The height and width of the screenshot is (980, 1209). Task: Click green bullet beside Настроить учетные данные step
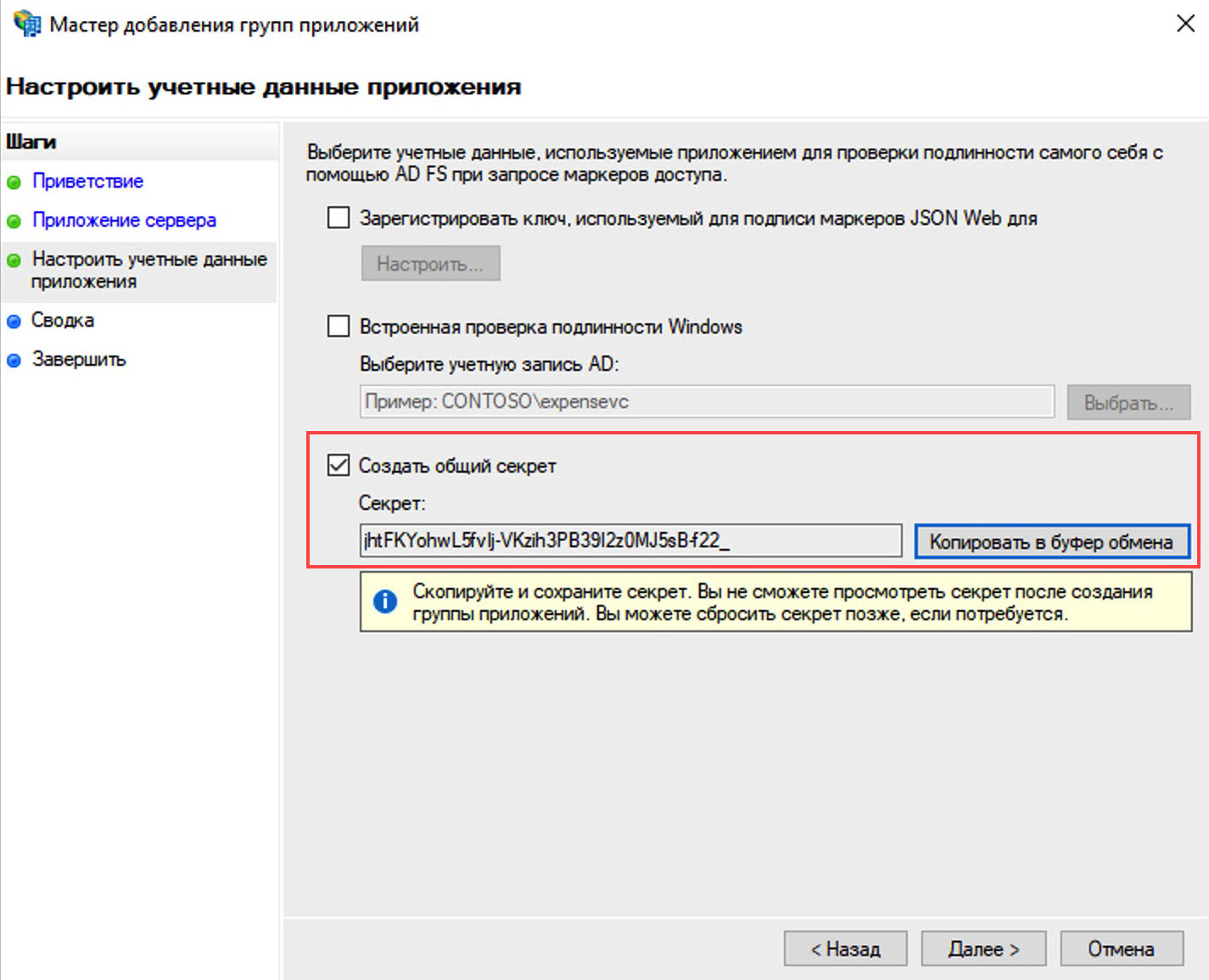click(14, 260)
